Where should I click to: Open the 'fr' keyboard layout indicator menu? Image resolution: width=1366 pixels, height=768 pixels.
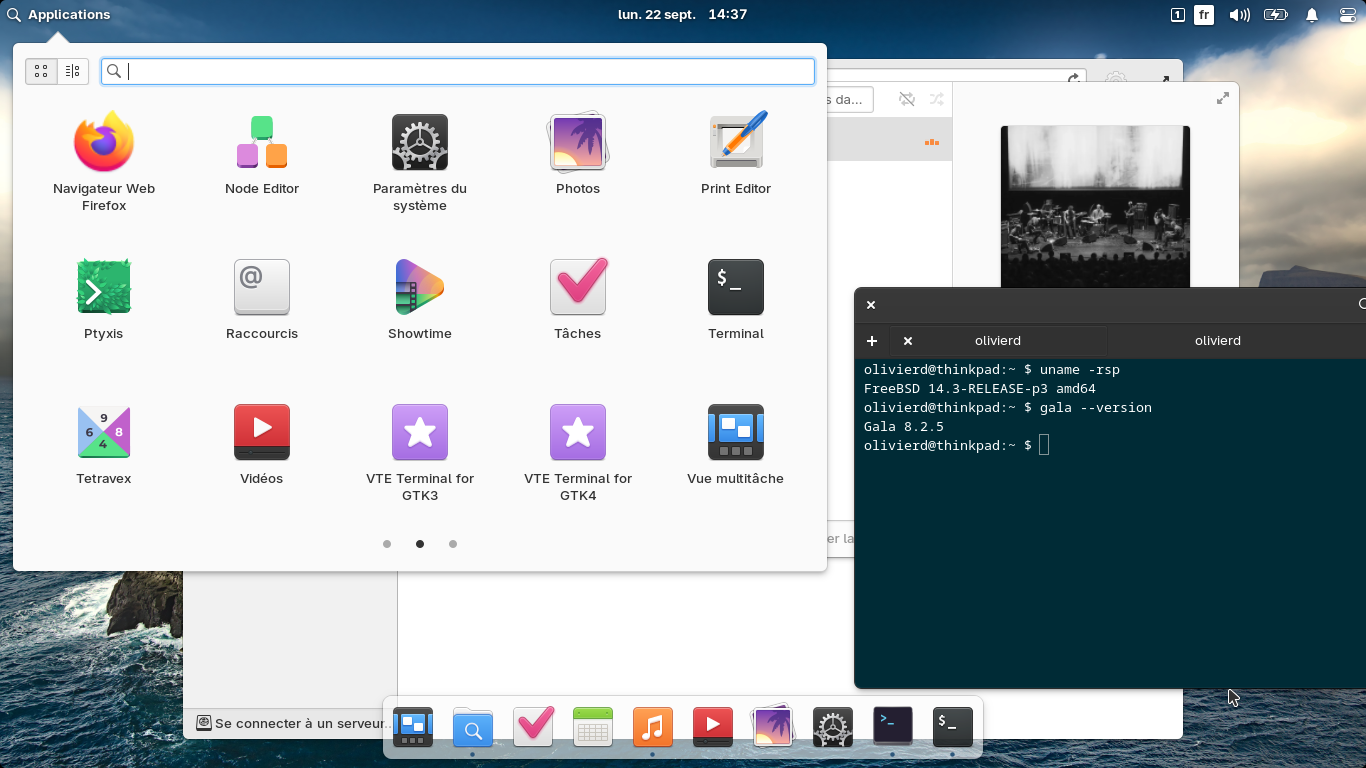pos(1204,15)
